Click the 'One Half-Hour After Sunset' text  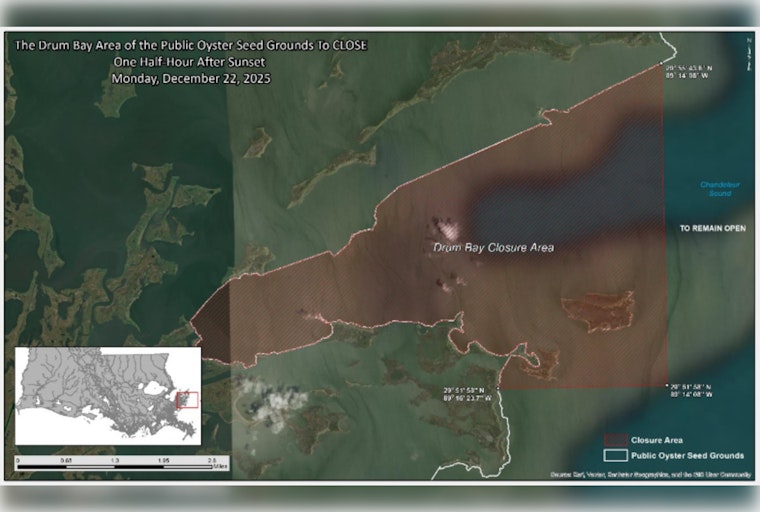click(190, 62)
